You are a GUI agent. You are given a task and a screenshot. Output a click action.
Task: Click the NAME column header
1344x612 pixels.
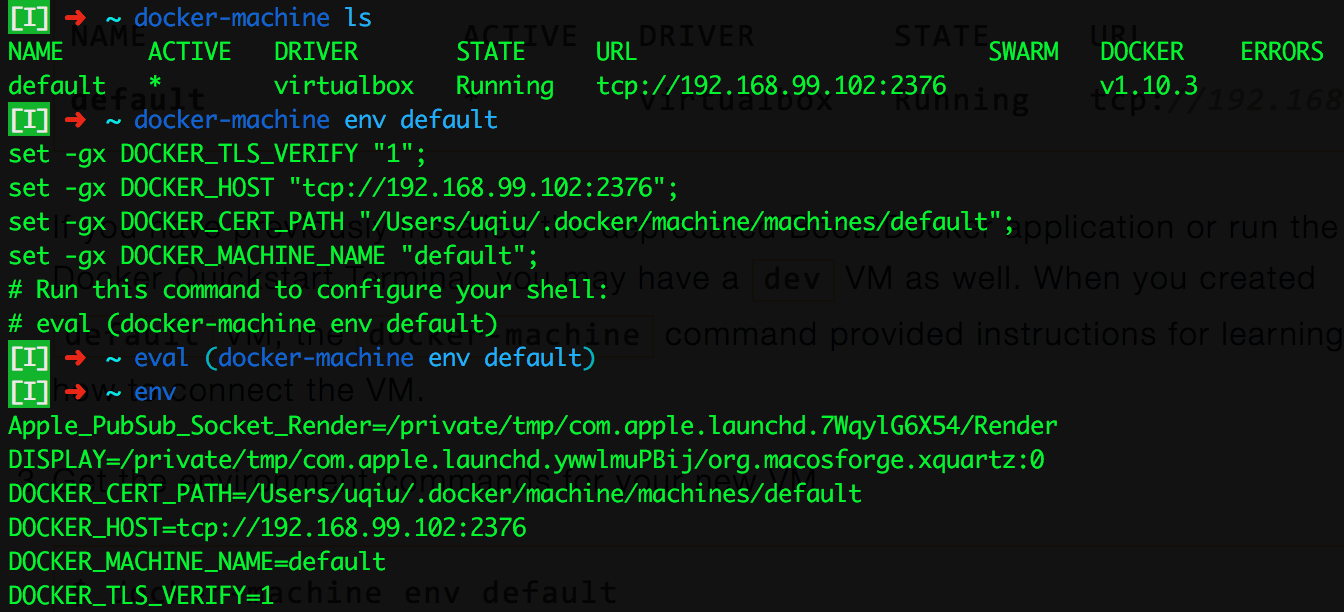pyautogui.click(x=36, y=52)
